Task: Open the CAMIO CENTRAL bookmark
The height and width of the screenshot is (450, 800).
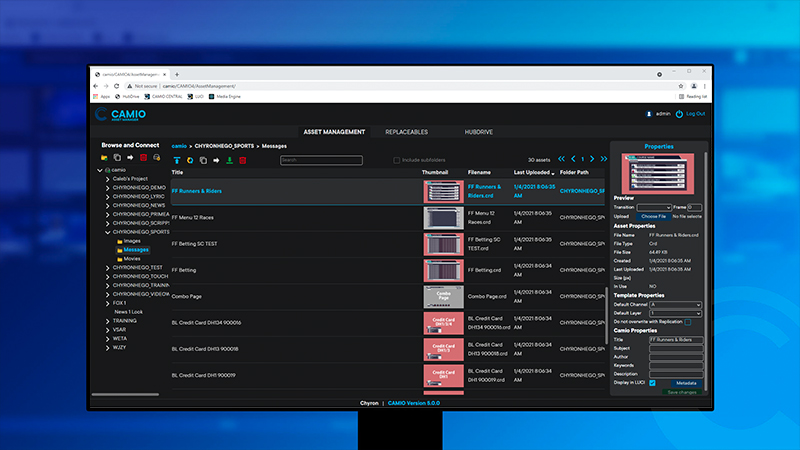Action: [x=163, y=96]
